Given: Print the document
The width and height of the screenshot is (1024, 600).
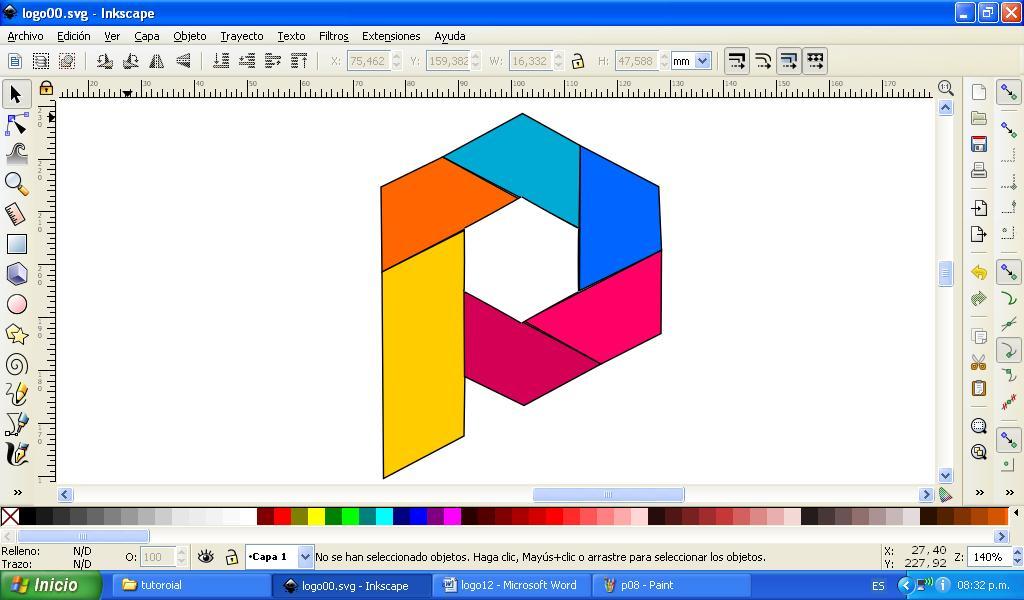Looking at the screenshot, I should point(978,170).
